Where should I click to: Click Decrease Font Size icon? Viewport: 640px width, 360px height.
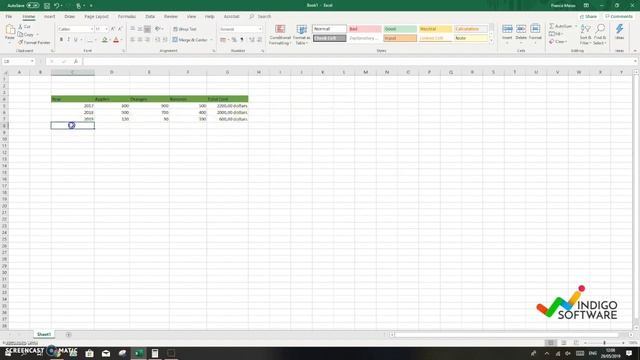(x=120, y=29)
